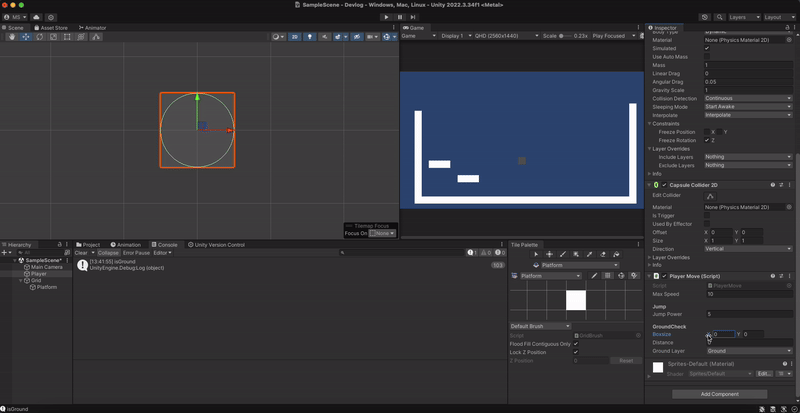800x413 pixels.
Task: Open the Ground Layer dropdown
Action: (x=748, y=351)
